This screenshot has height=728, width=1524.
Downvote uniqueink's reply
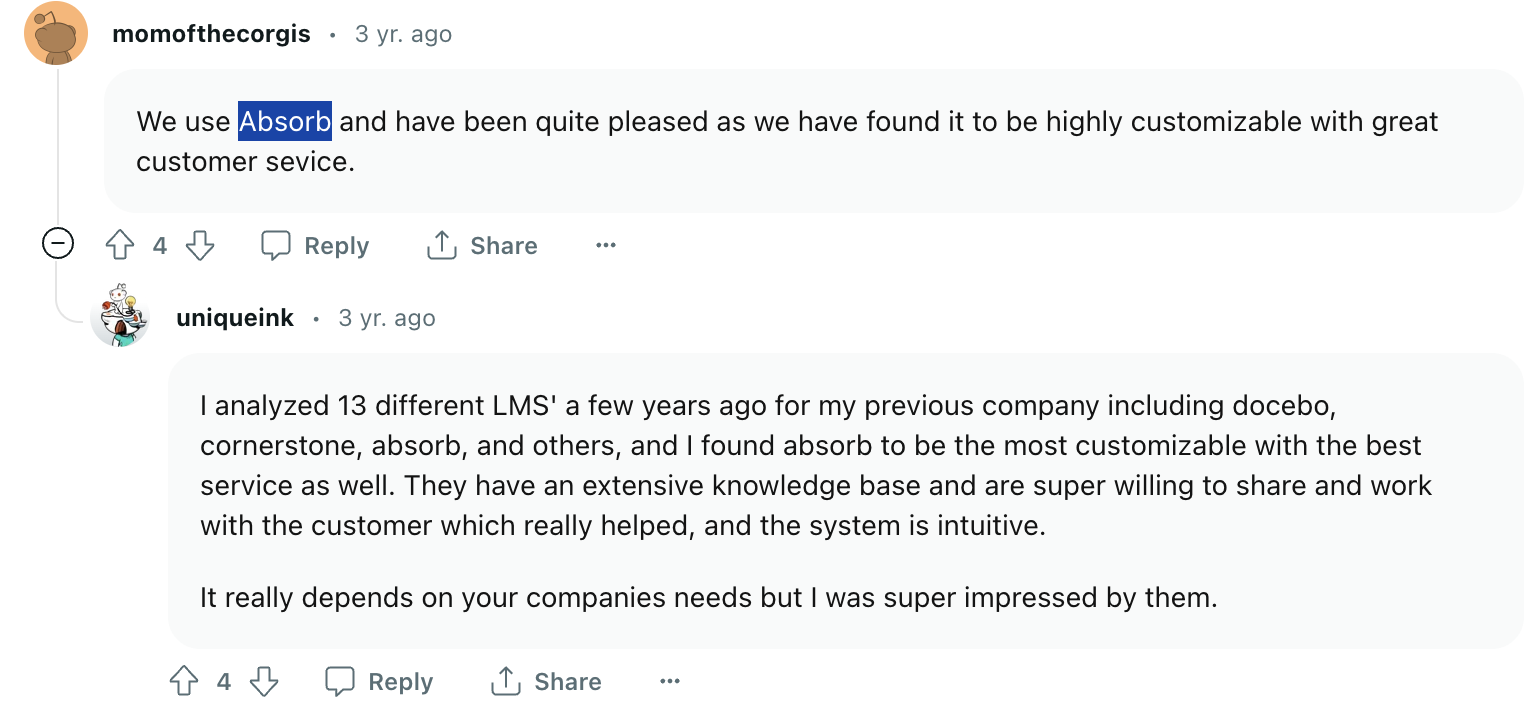coord(263,681)
